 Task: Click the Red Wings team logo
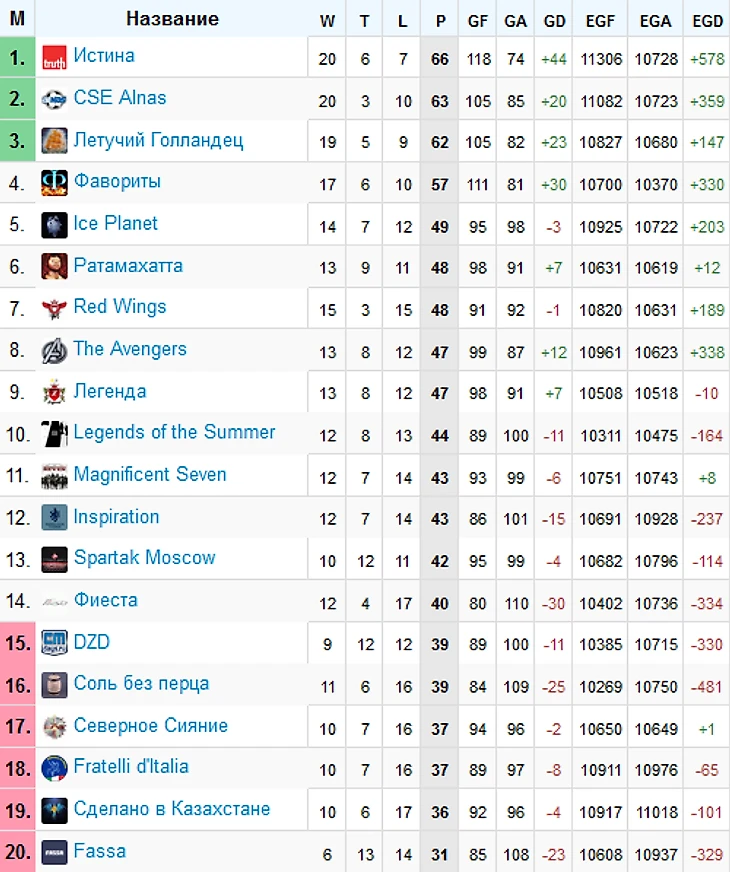tap(54, 309)
